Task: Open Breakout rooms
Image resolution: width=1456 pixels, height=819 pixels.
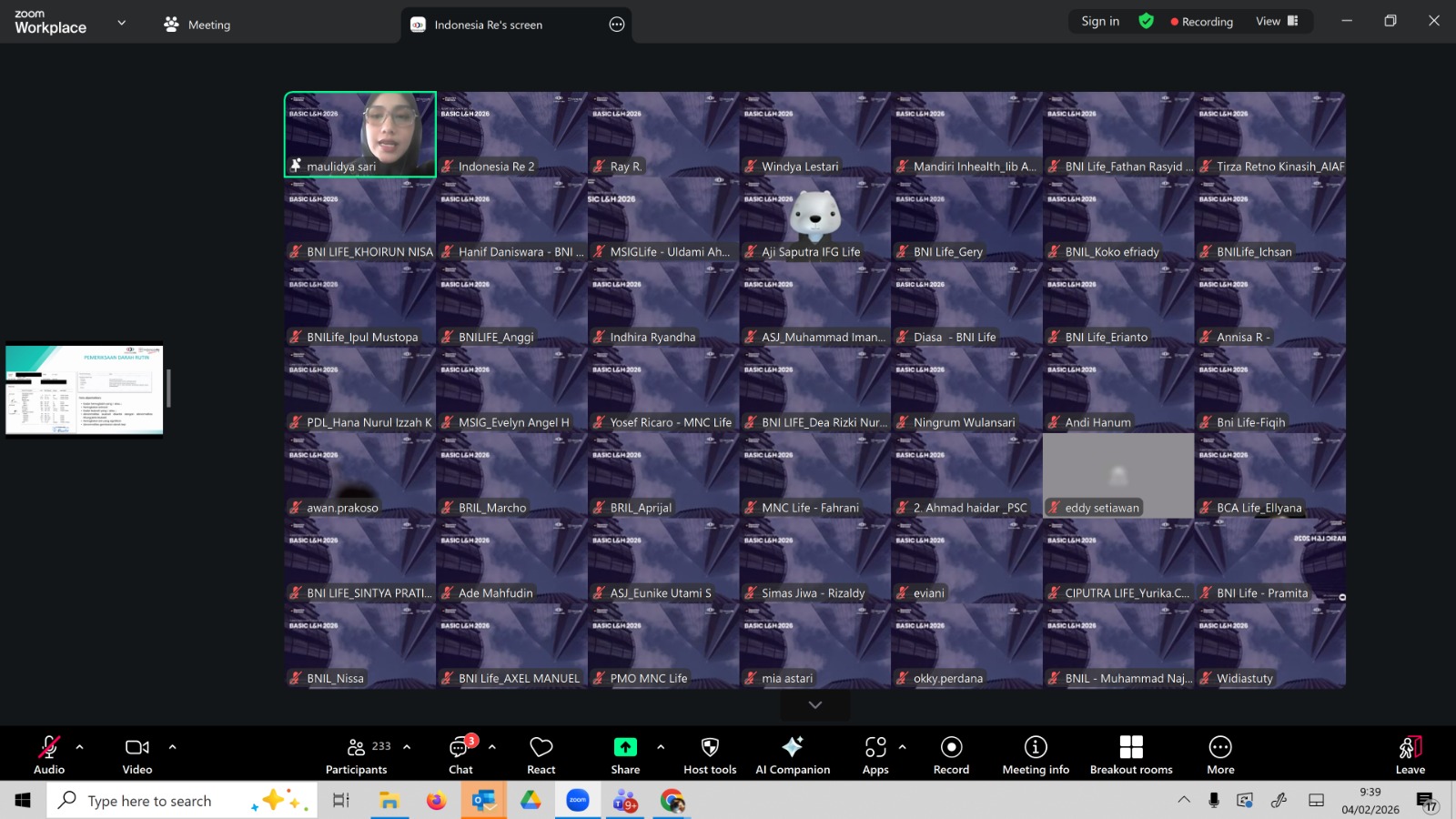Action: tap(1131, 754)
